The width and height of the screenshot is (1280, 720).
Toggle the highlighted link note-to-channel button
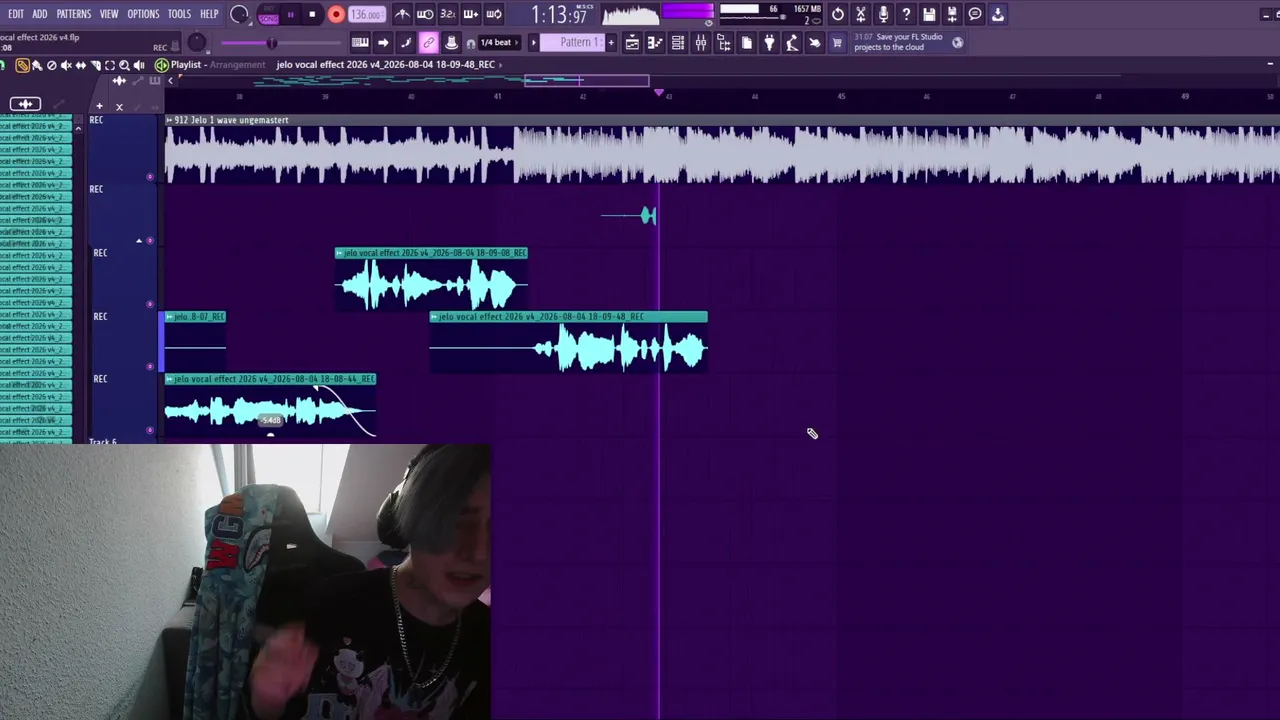click(x=429, y=43)
